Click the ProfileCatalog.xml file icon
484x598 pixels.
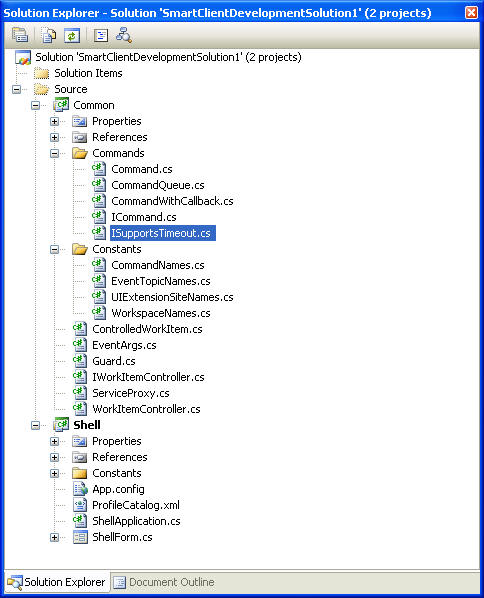click(x=80, y=505)
